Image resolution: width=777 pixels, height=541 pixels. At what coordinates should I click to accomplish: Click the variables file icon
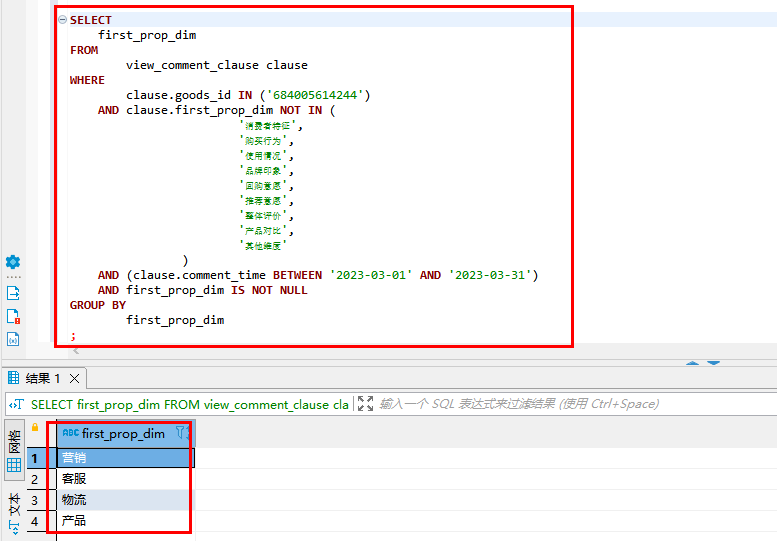tap(13, 339)
